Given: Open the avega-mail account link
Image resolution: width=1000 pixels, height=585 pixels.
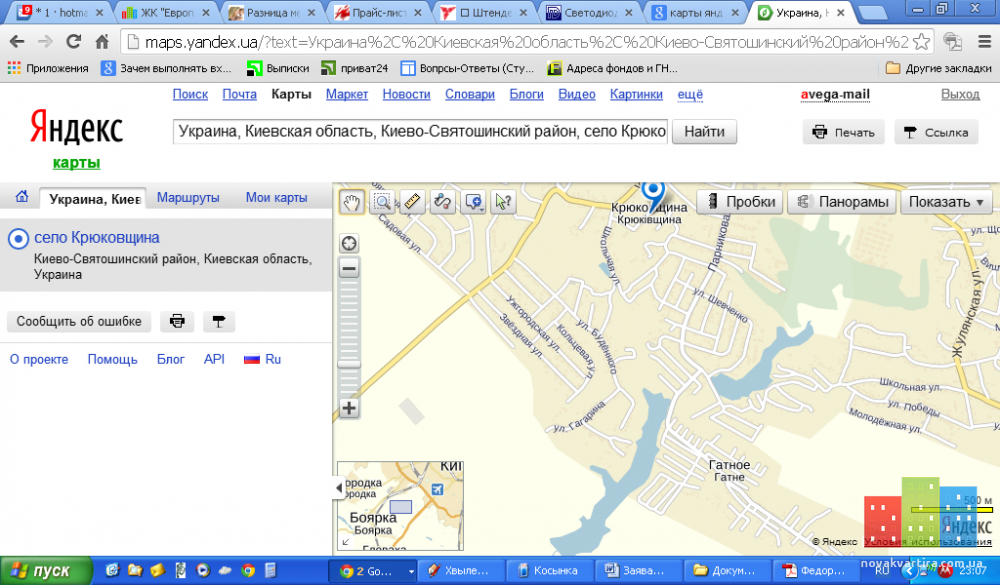Looking at the screenshot, I should [835, 94].
